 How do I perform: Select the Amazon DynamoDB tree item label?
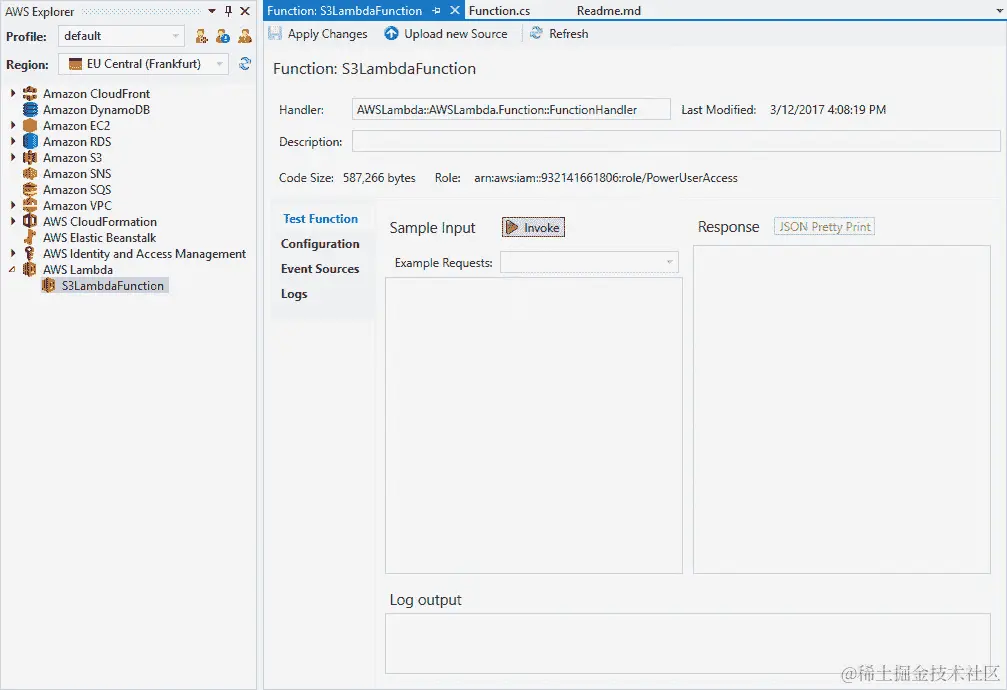point(96,109)
